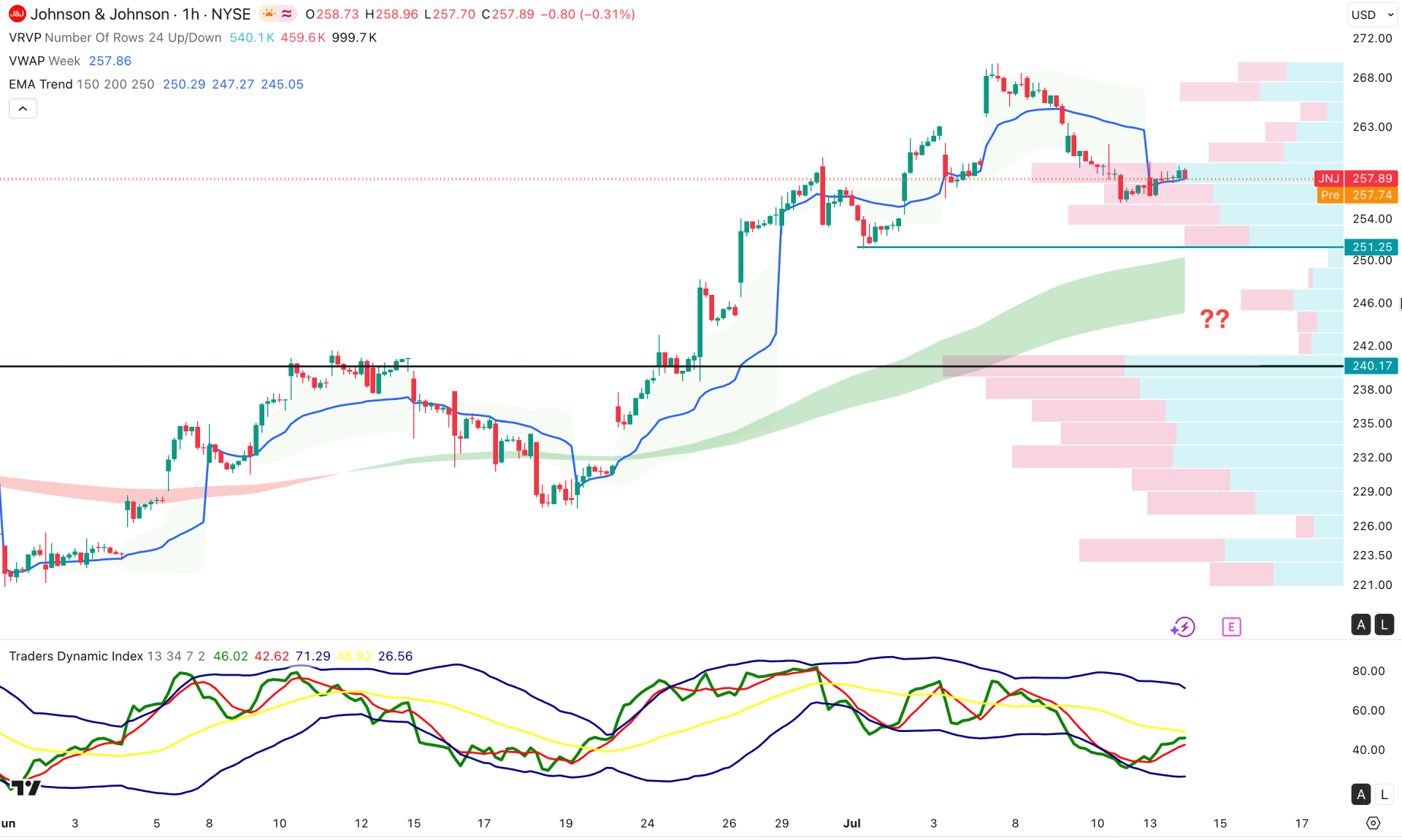1402x840 pixels.
Task: Select the VWAP Week indicator label
Action: click(45, 61)
